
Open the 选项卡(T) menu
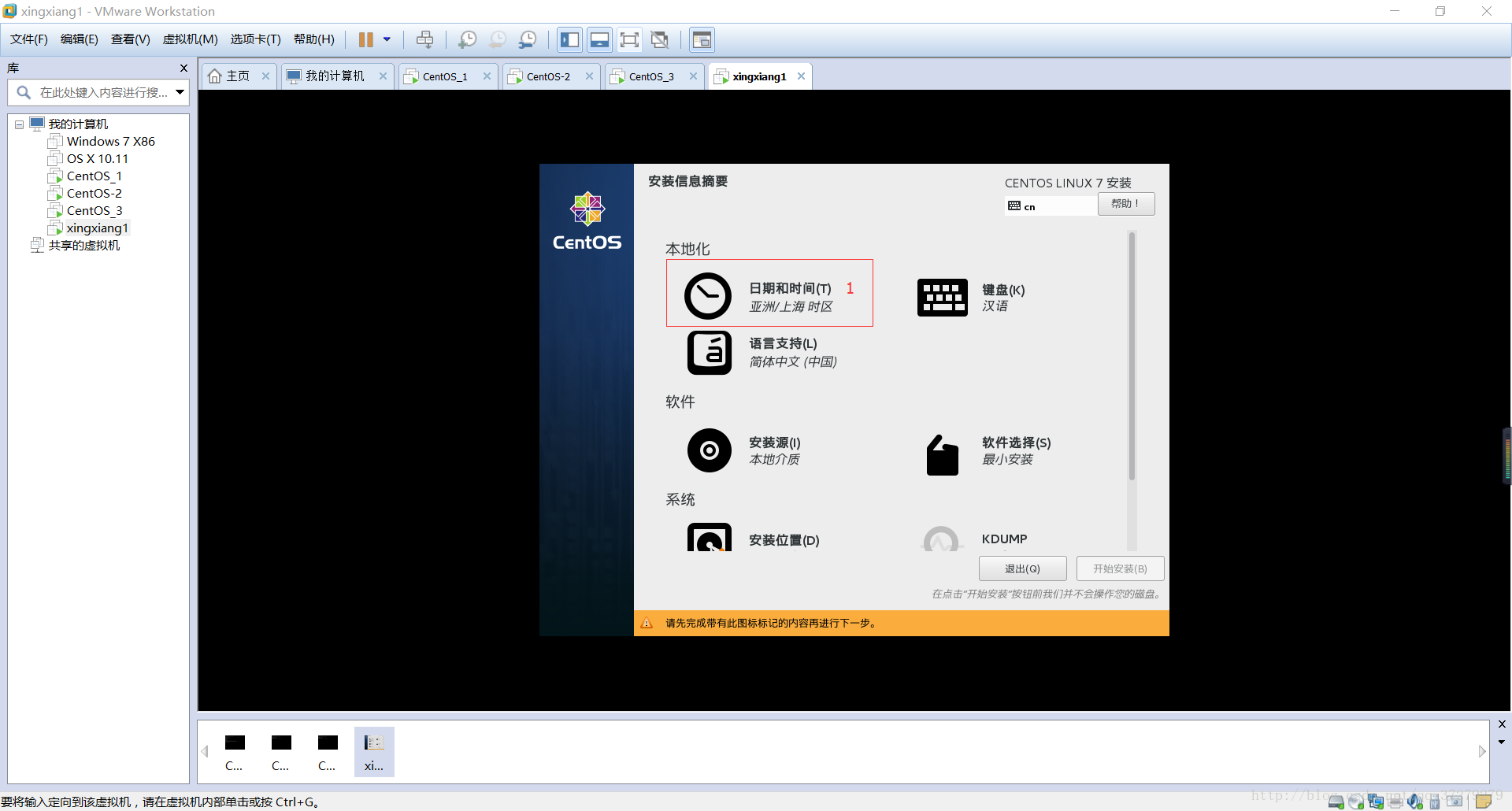click(x=256, y=39)
